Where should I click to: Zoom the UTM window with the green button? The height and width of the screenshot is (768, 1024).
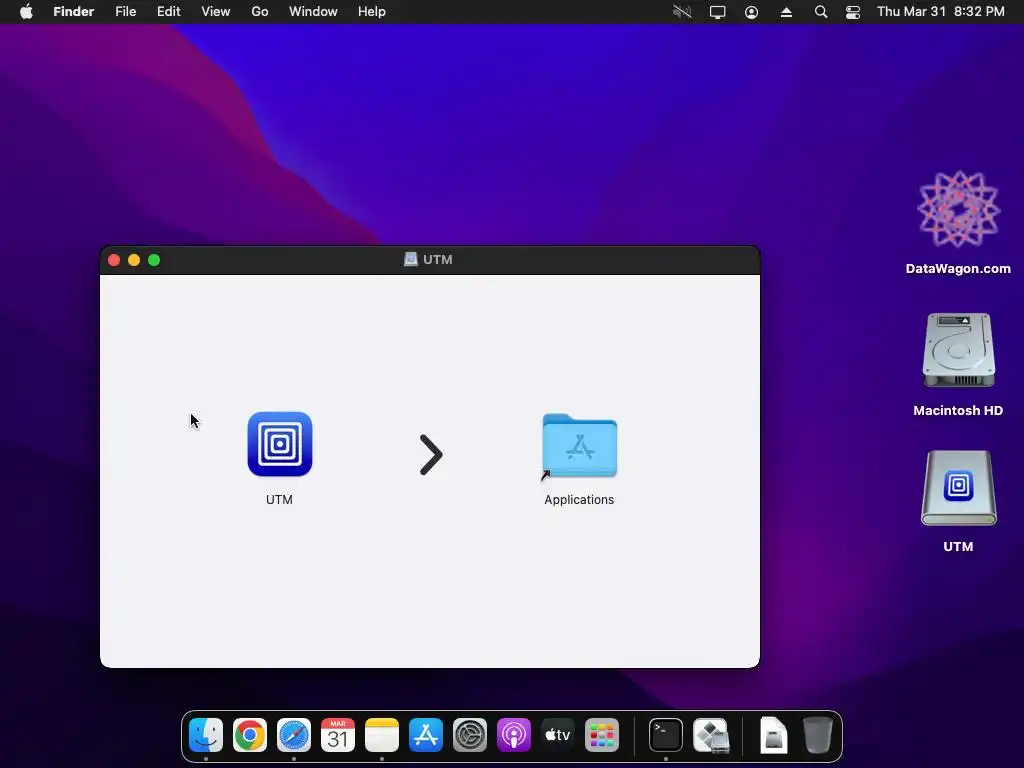click(154, 260)
